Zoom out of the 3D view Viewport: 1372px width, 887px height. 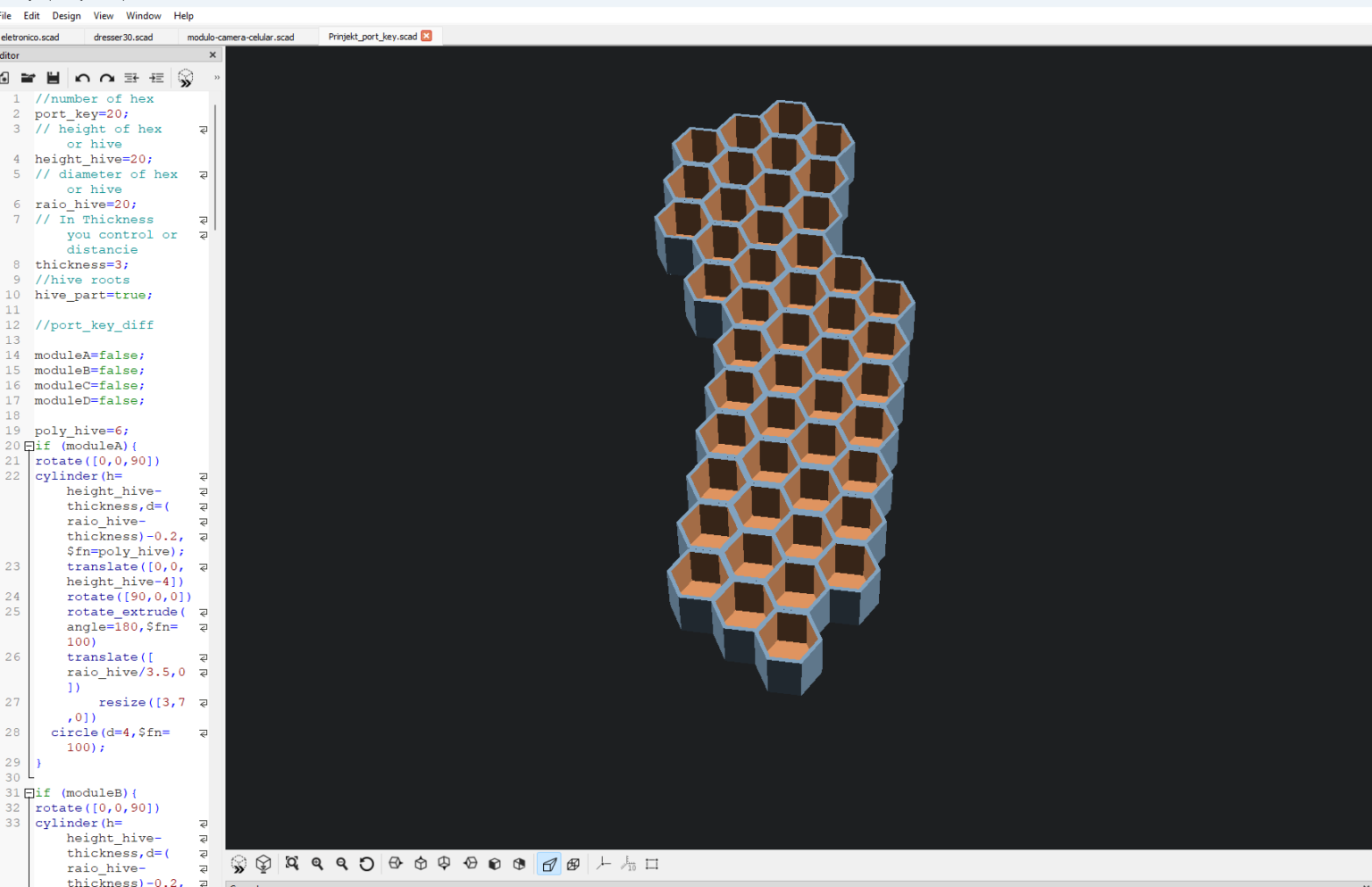pyautogui.click(x=342, y=864)
